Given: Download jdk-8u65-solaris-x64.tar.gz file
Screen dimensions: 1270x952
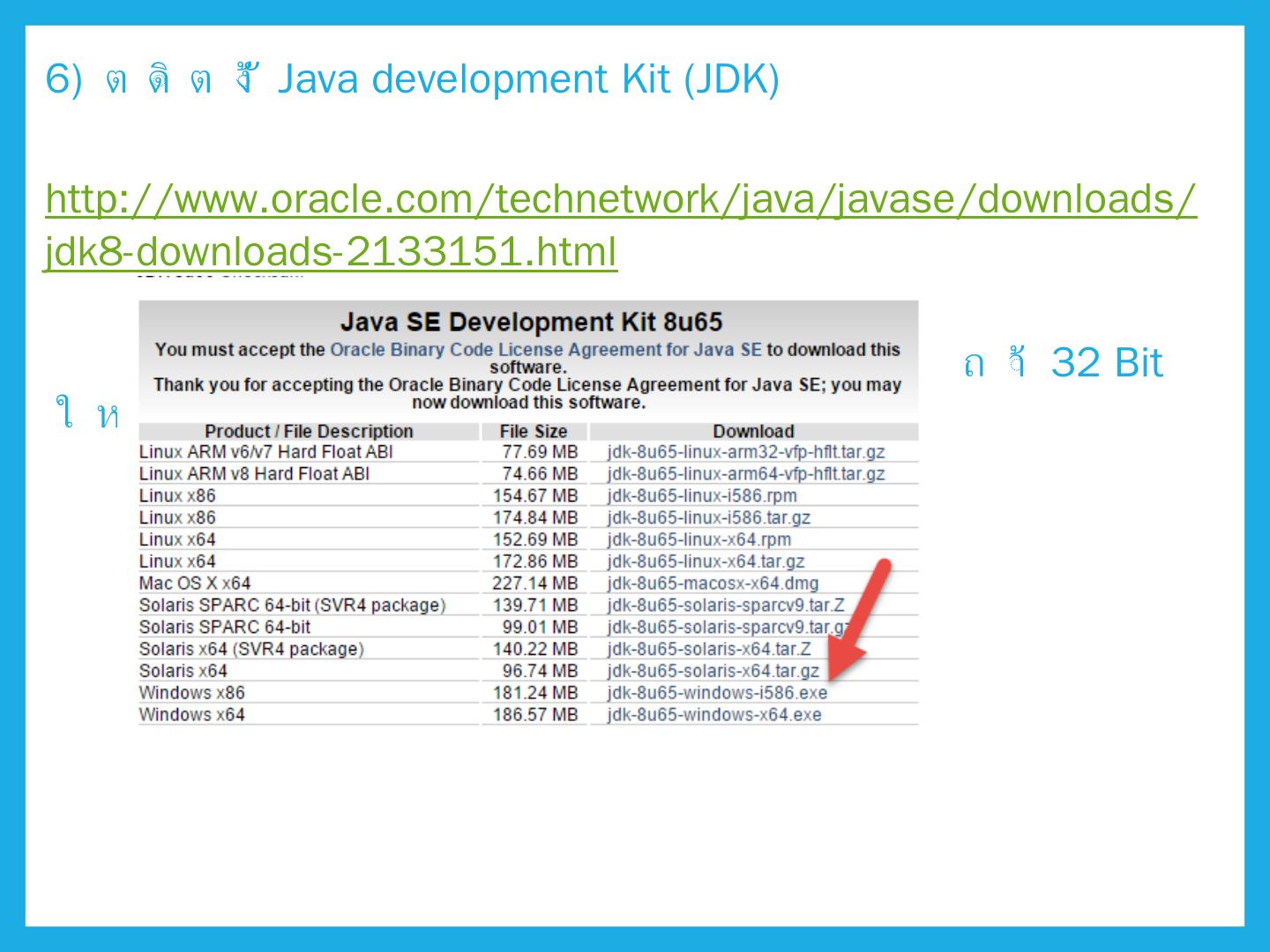Looking at the screenshot, I should (x=713, y=672).
